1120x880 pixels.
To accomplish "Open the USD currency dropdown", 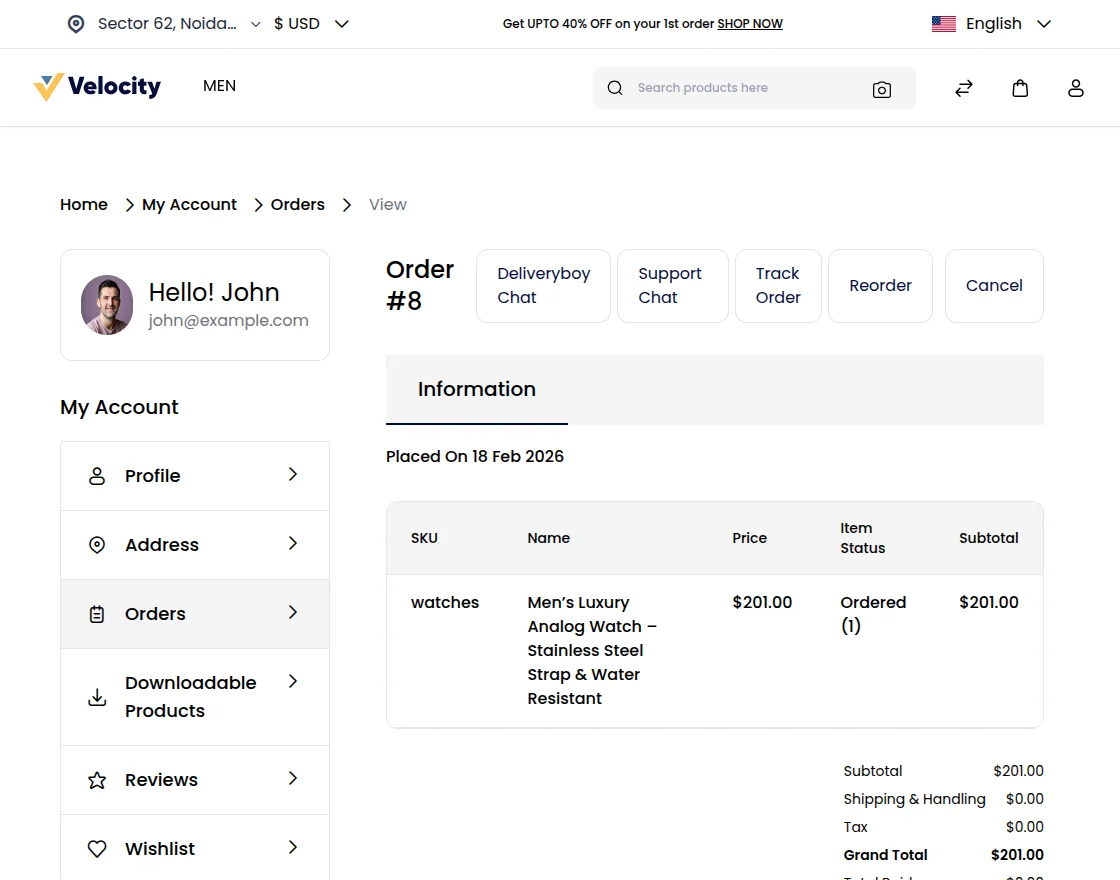I will point(311,24).
